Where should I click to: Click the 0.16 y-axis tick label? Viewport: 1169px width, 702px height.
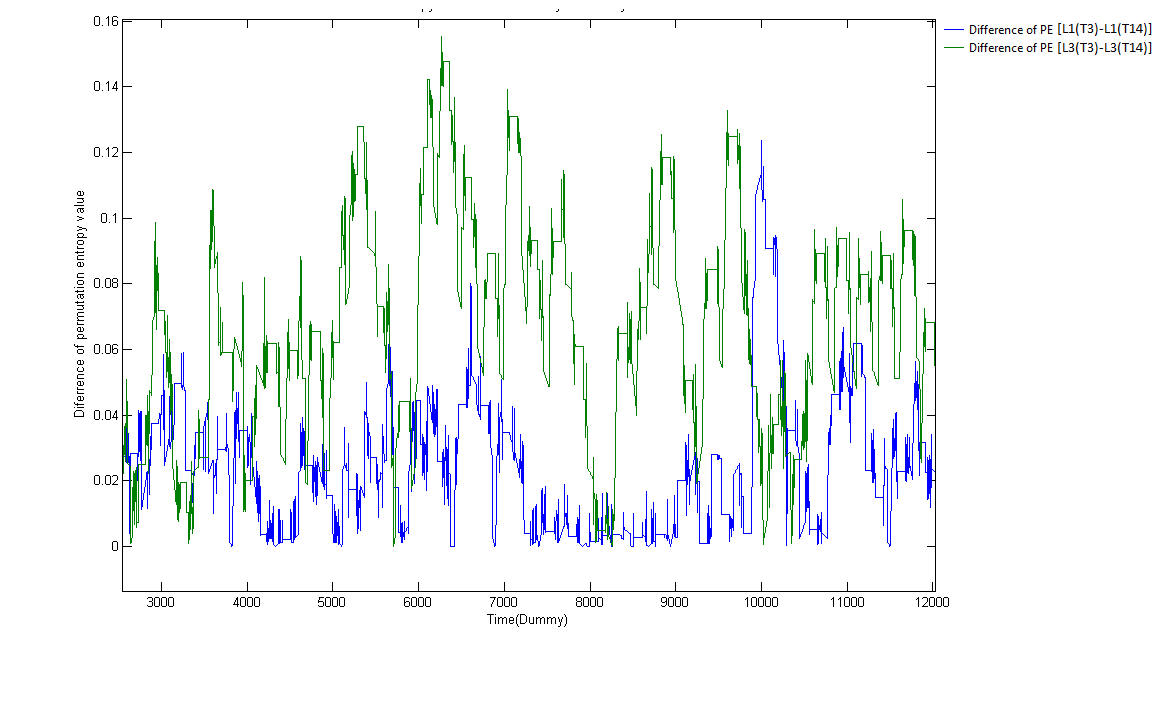[105, 21]
